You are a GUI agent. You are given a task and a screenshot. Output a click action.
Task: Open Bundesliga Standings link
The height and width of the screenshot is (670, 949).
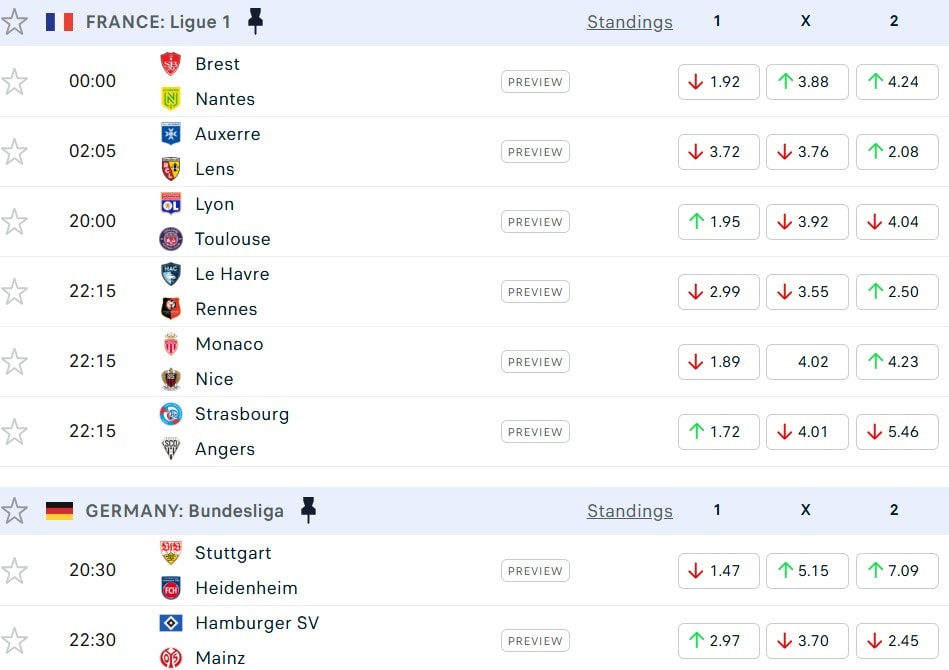(x=629, y=511)
